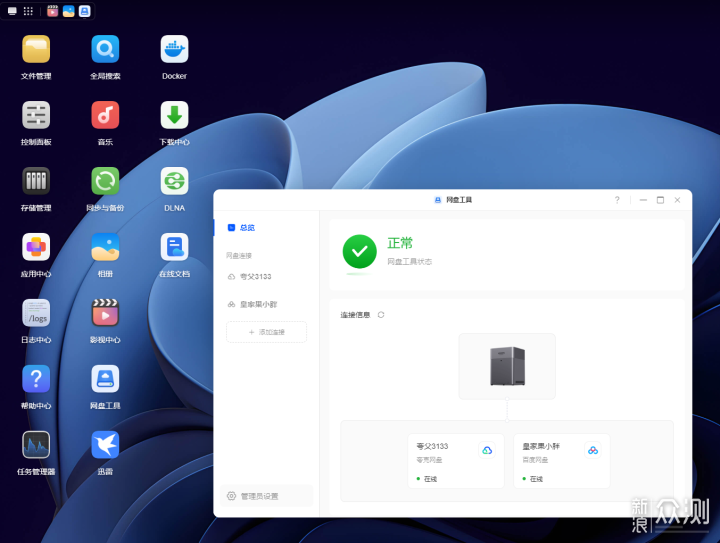720x543 pixels.
Task: Open the app grid launcher in top bar
Action: [28, 11]
